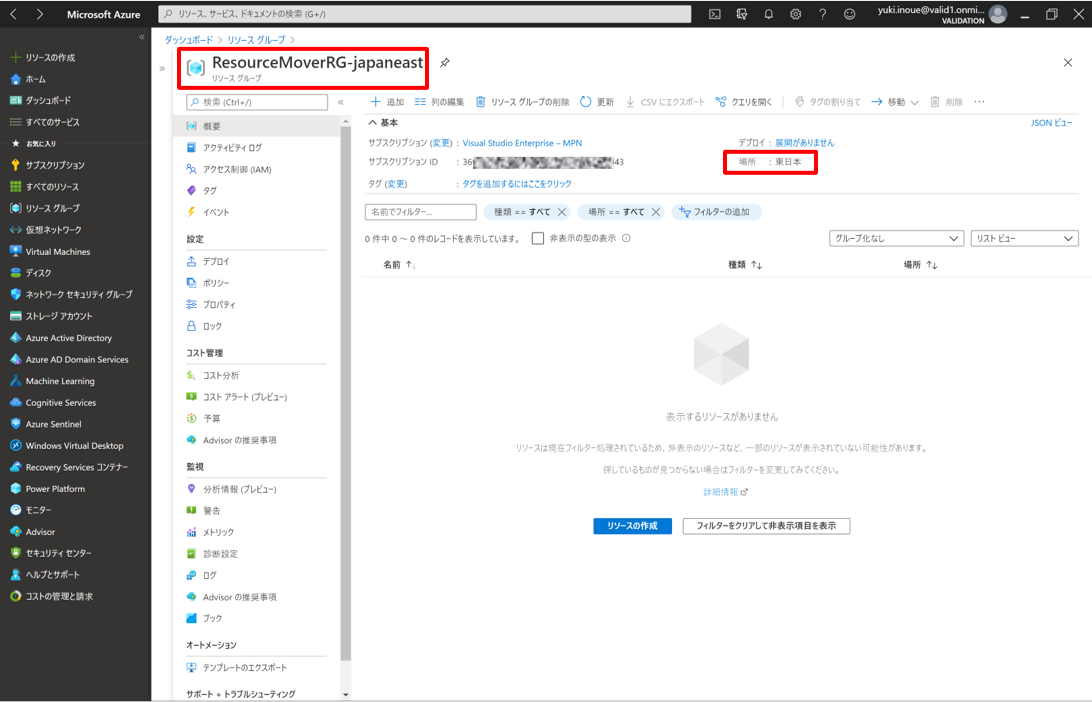
Task: Click 展開がありません deployments link
Action: tap(804, 143)
